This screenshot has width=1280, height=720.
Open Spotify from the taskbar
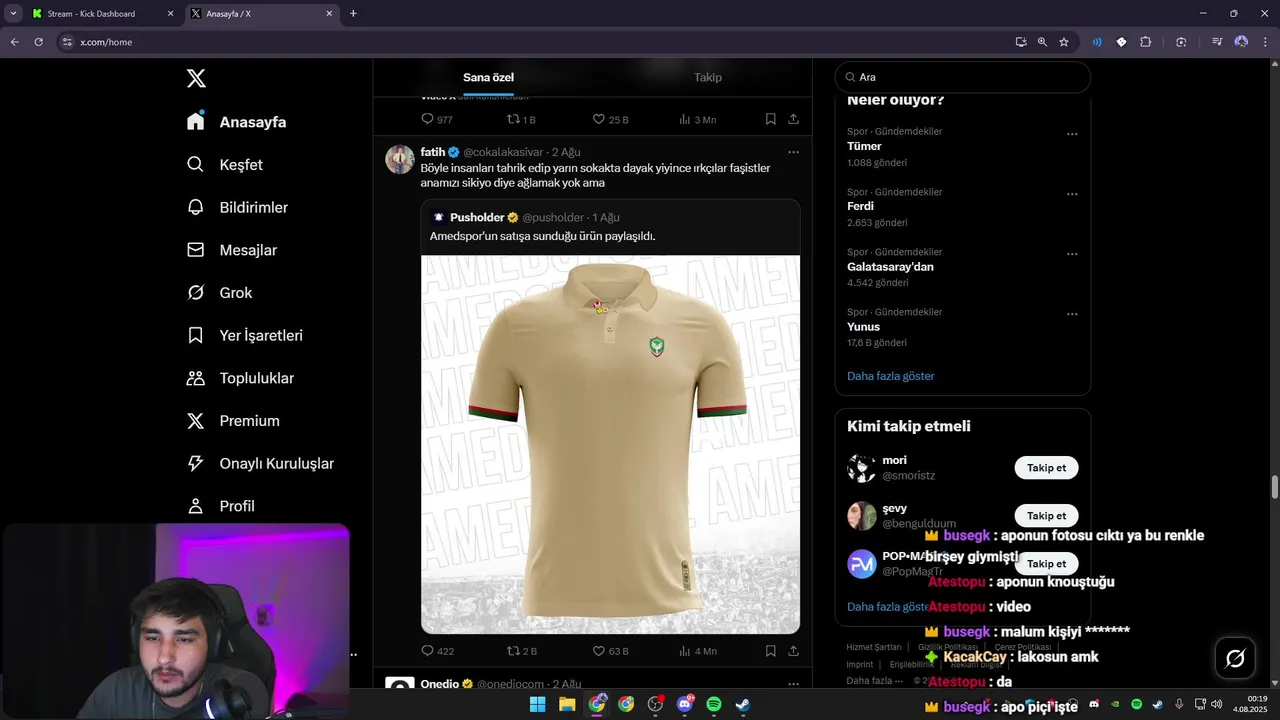[714, 704]
